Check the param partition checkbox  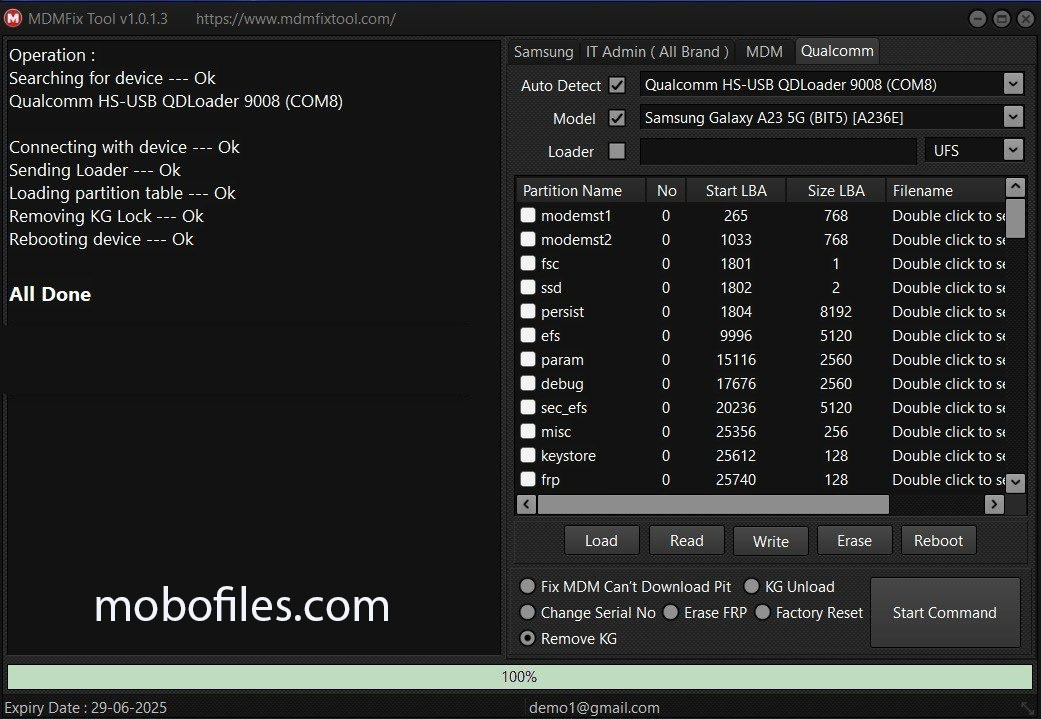click(x=528, y=359)
